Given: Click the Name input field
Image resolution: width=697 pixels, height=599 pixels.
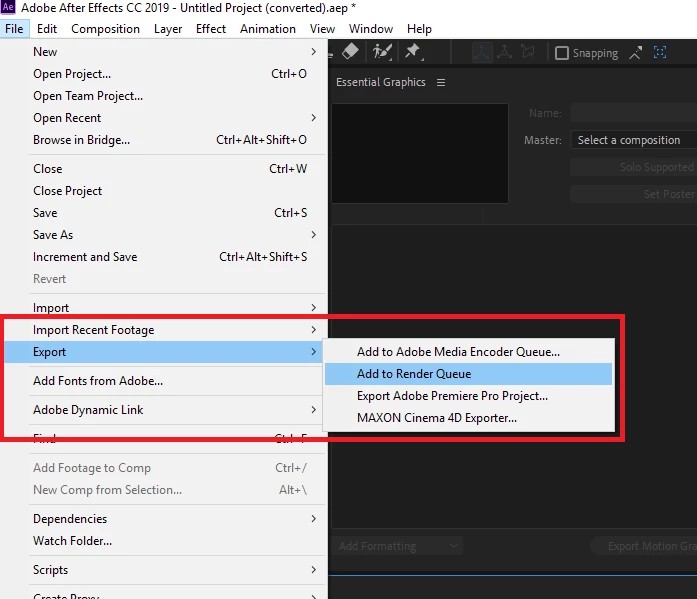Looking at the screenshot, I should pyautogui.click(x=634, y=113).
